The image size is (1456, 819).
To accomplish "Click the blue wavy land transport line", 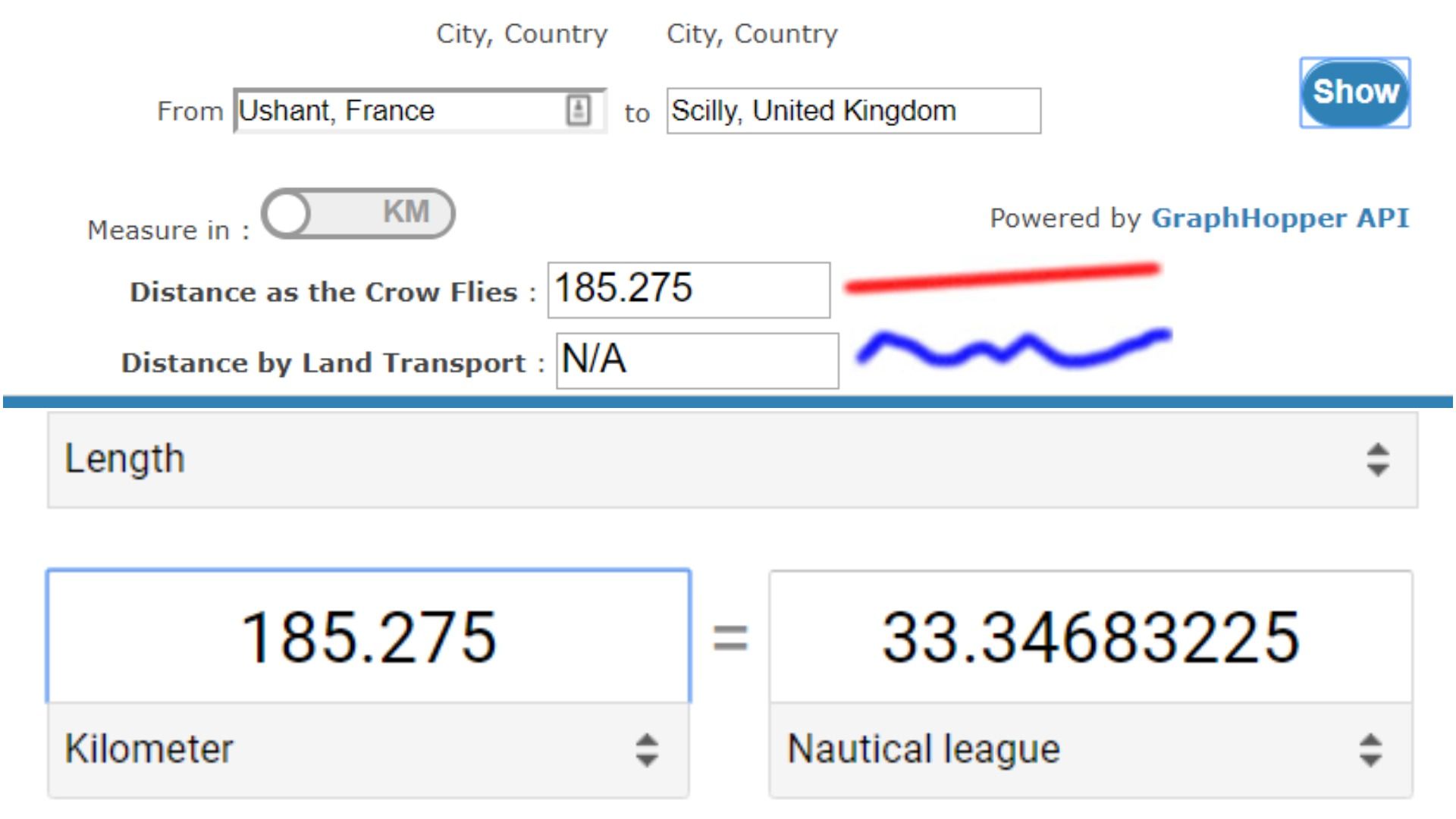I will pyautogui.click(x=1012, y=349).
